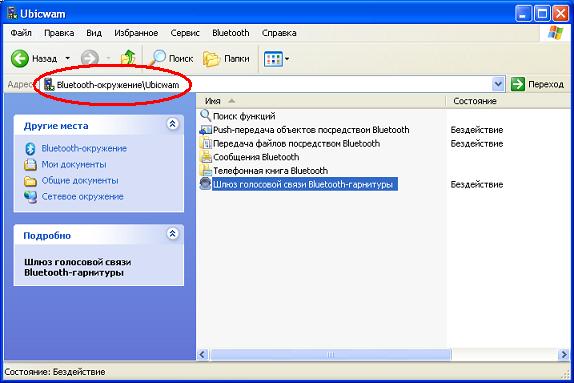
Task: Select the Поиск функций item
Action: [x=244, y=116]
